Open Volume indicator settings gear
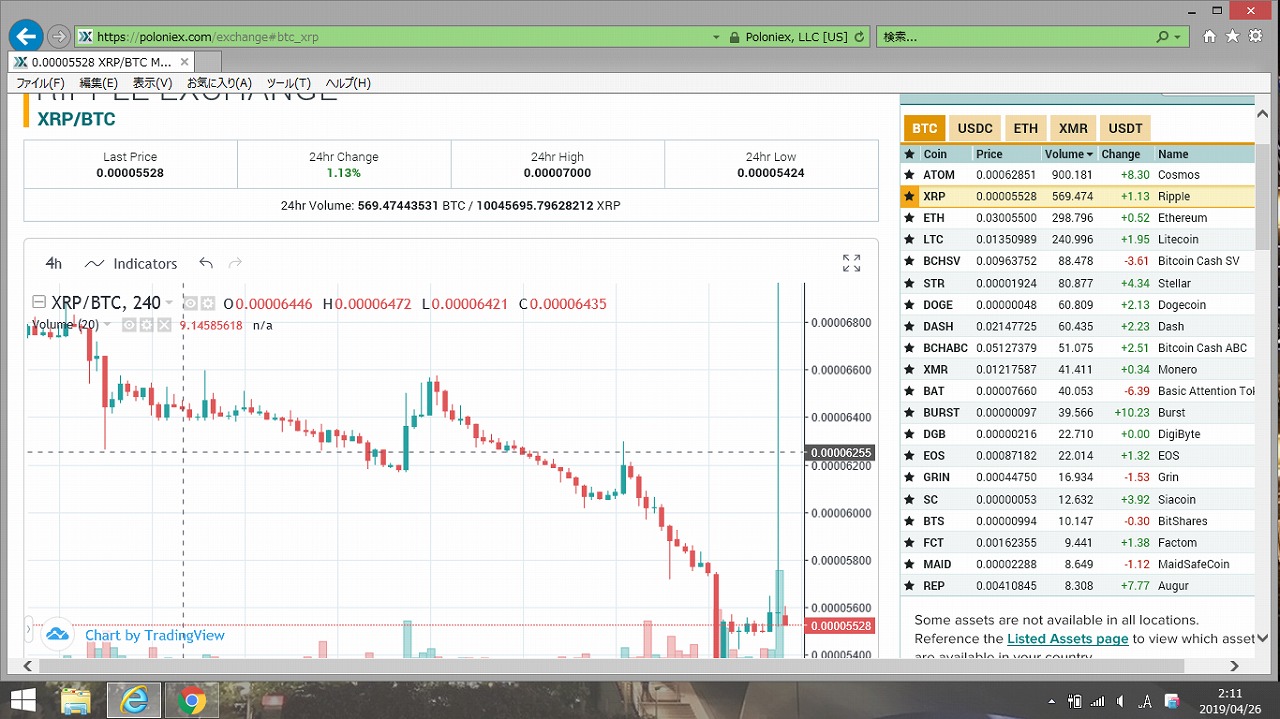Screen dimensions: 1280x719 (146, 325)
